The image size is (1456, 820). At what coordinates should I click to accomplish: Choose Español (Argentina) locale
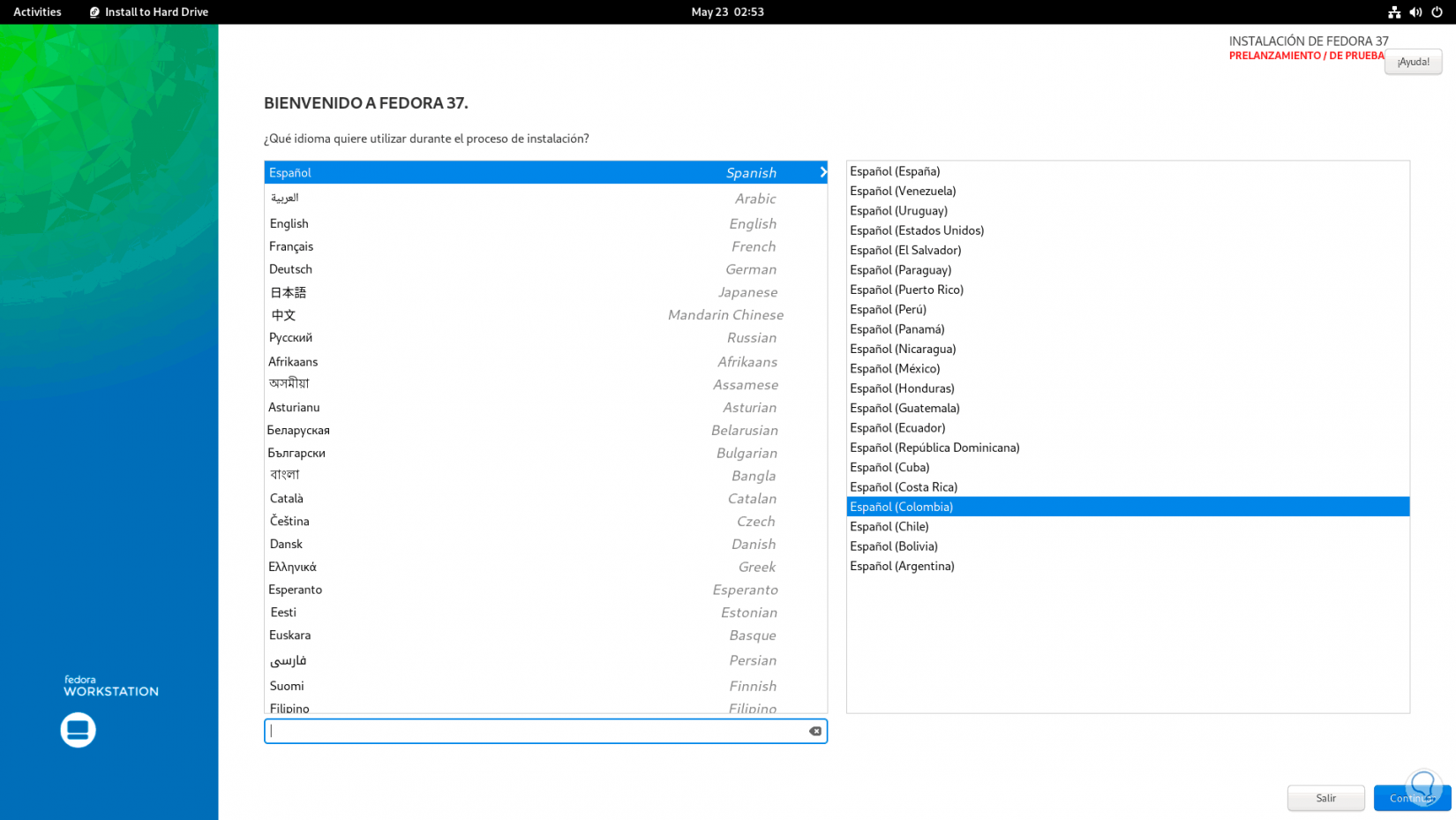click(x=1128, y=567)
